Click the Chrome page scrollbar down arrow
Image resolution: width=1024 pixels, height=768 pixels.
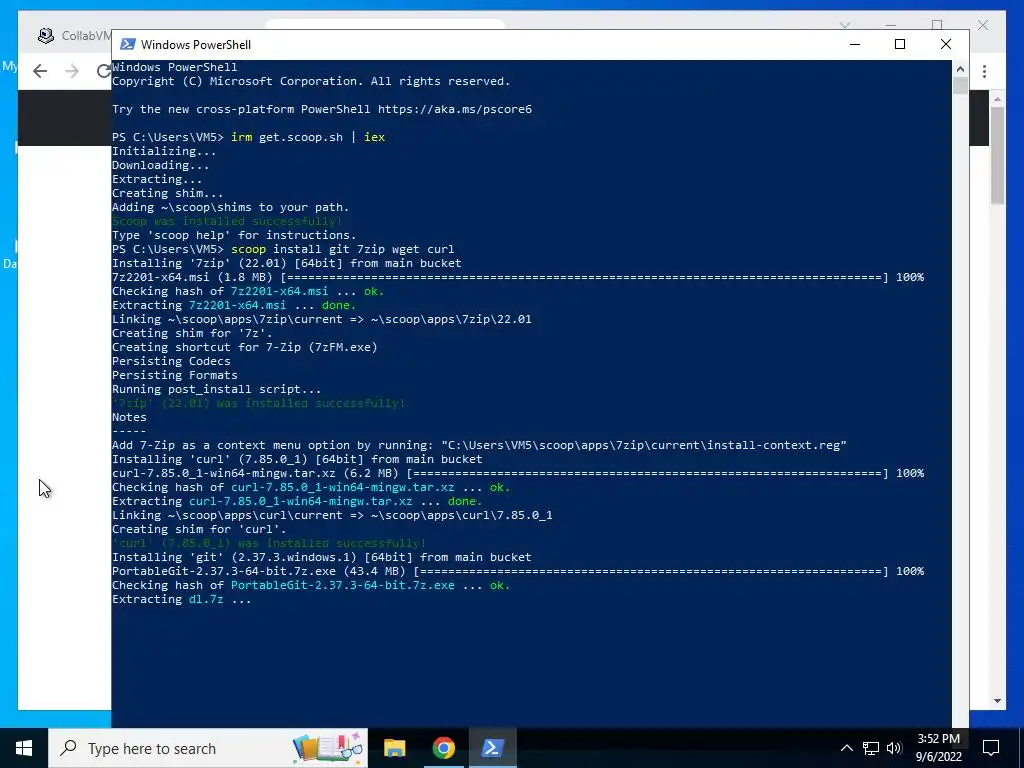[997, 701]
